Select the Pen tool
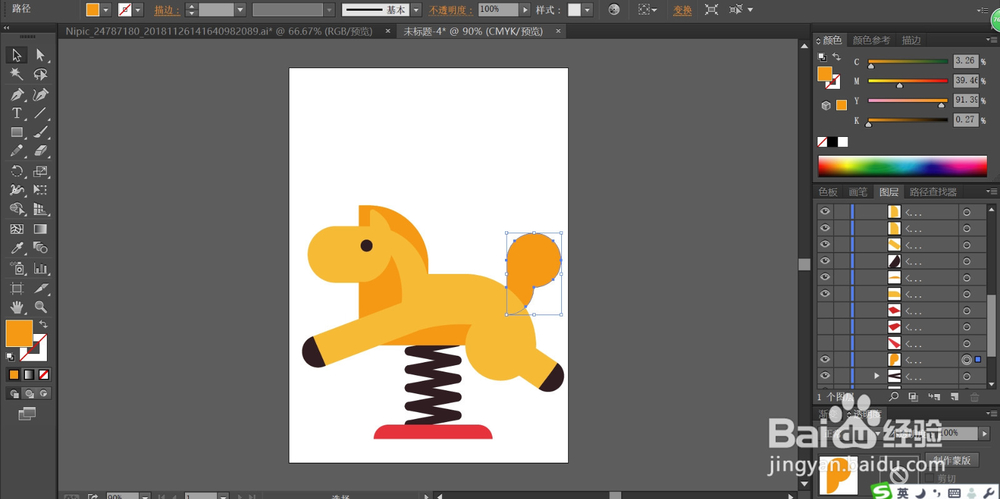The width and height of the screenshot is (1000, 499). (17, 94)
